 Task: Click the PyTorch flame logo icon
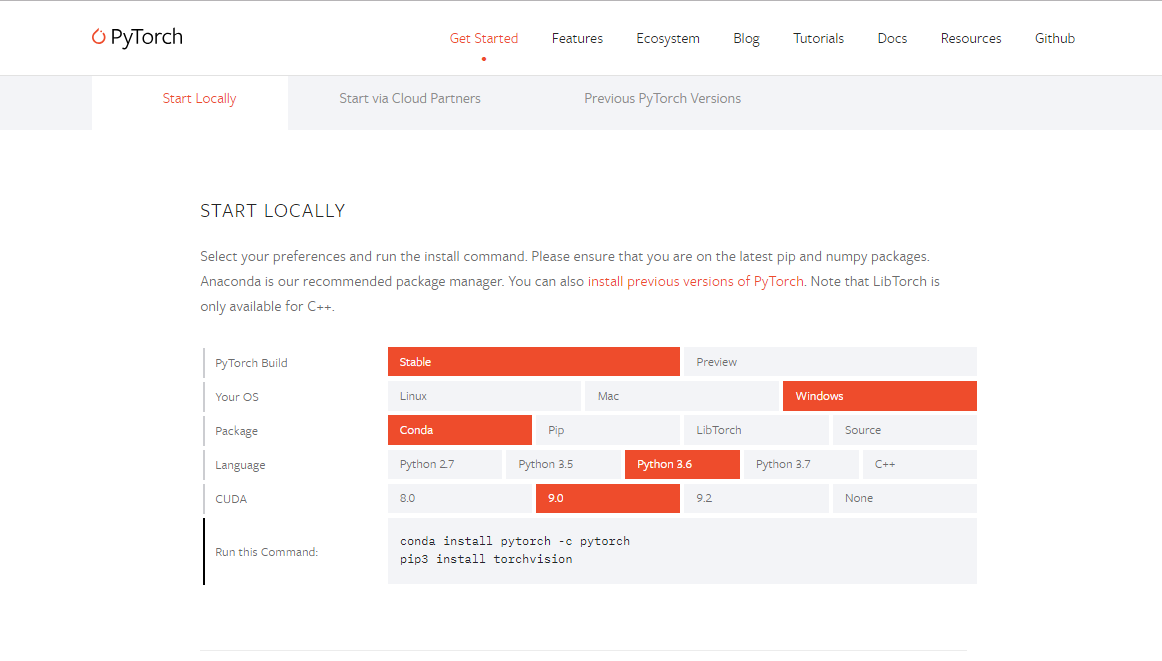(x=98, y=36)
